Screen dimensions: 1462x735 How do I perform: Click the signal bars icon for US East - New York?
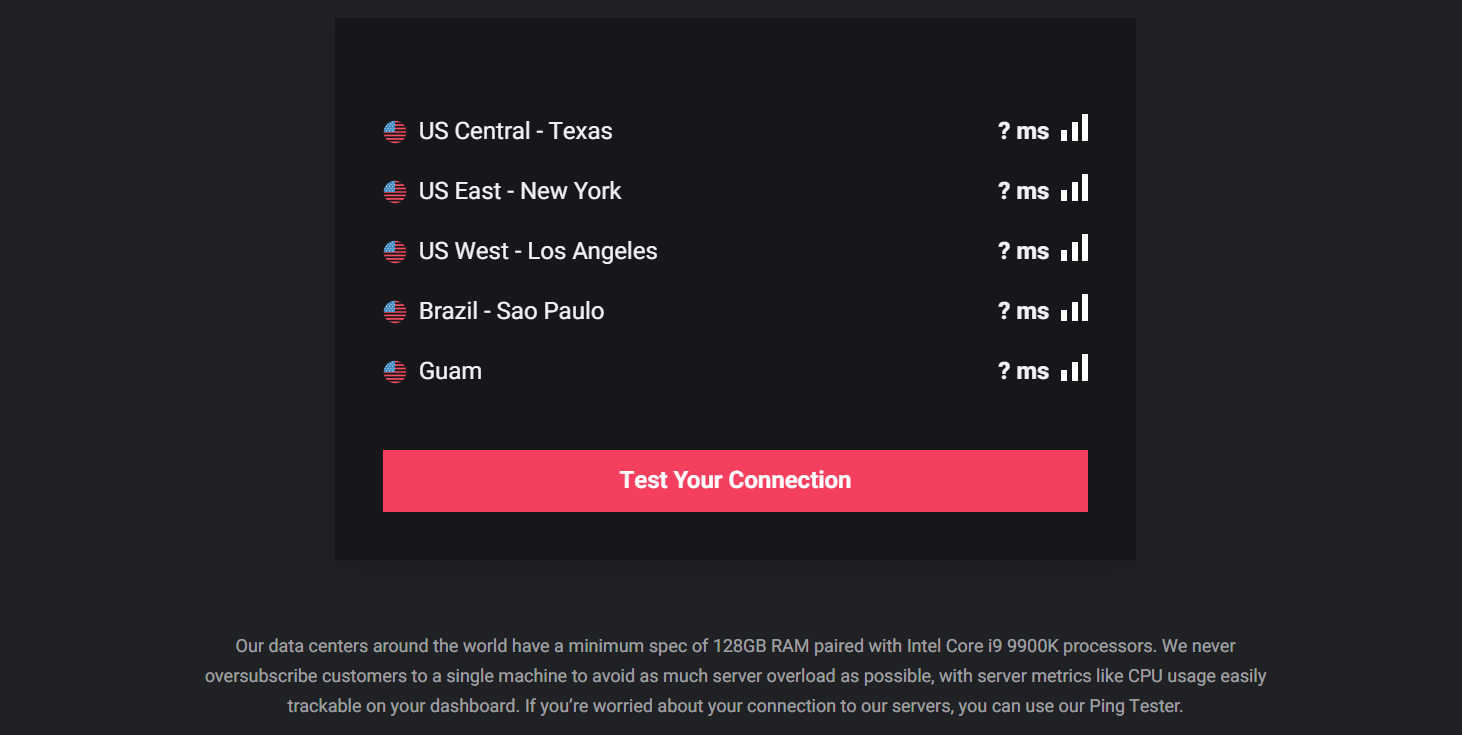click(1075, 188)
